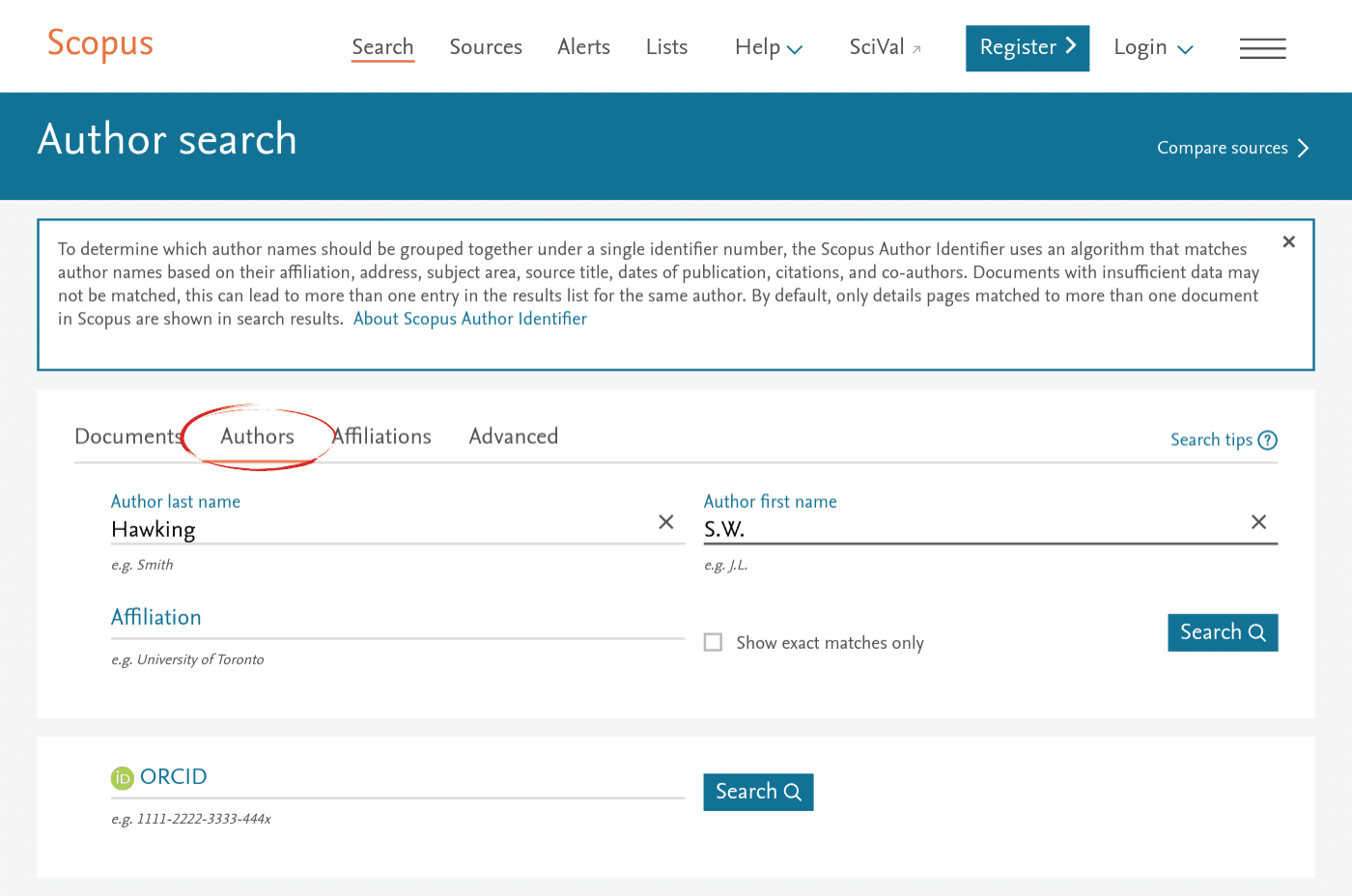Viewport: 1352px width, 896px height.
Task: Click the ORCID iD icon
Action: coord(122,777)
